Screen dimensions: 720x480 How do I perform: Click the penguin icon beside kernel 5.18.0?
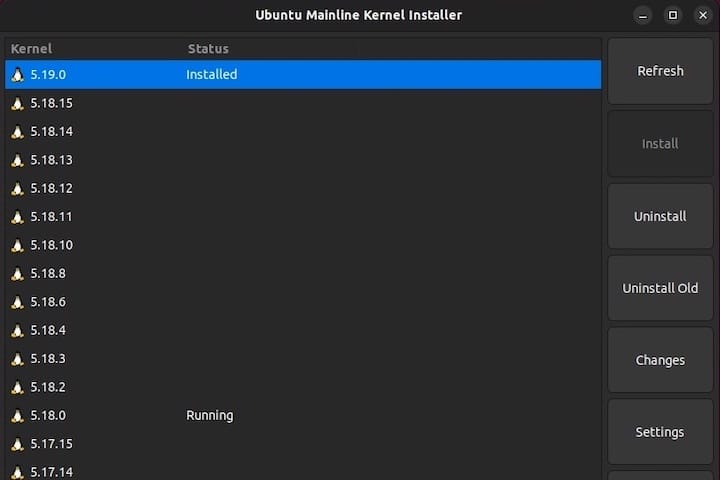click(17, 416)
